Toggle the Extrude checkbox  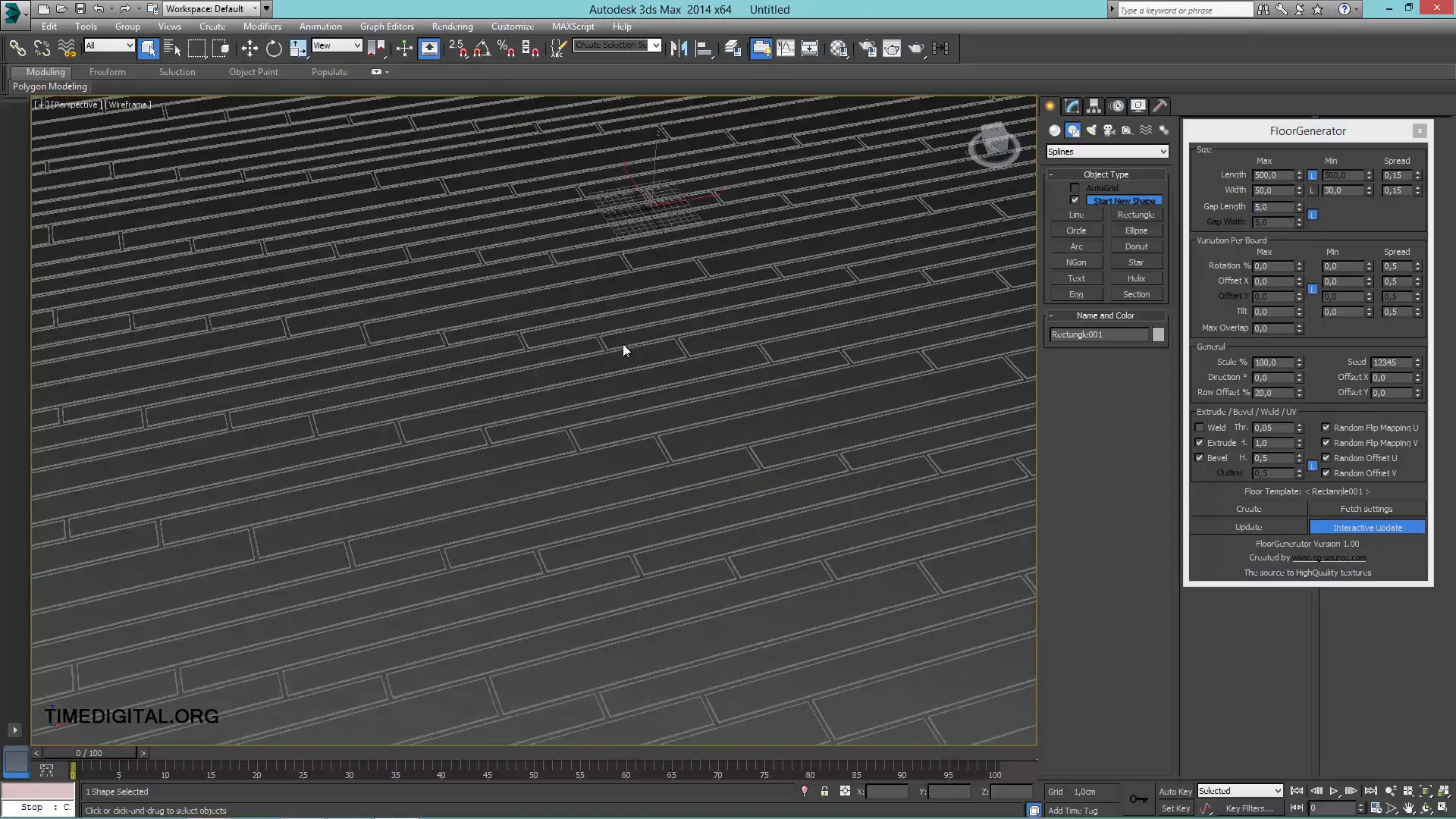[x=1199, y=443]
